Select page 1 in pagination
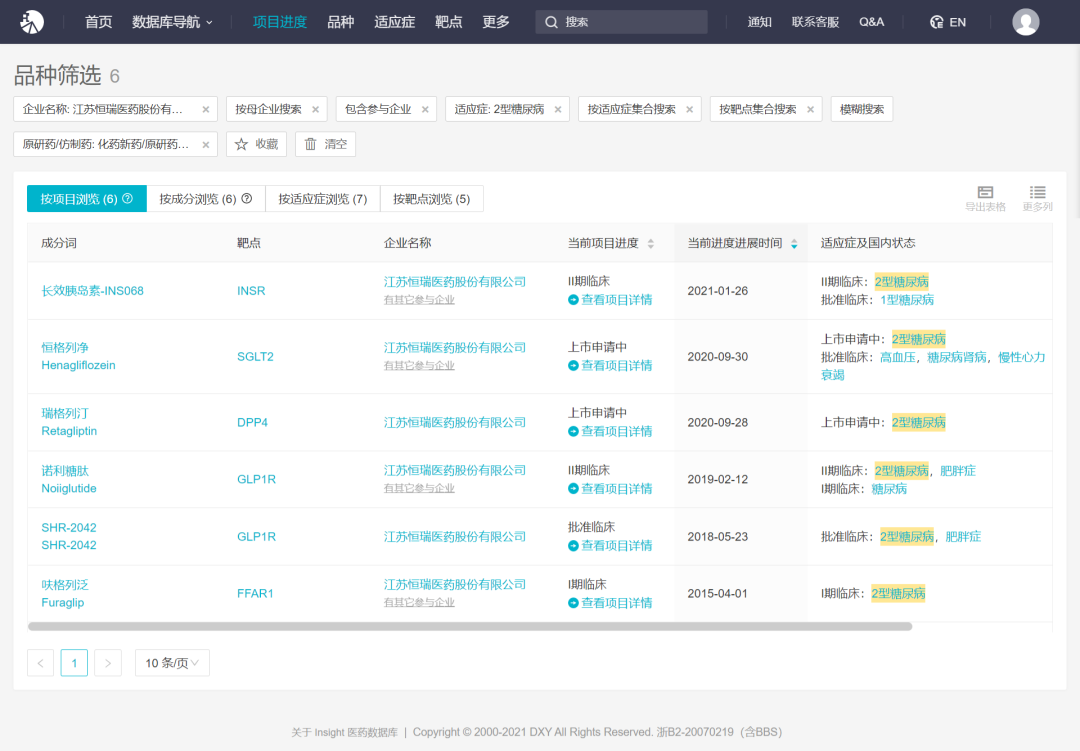1080x751 pixels. (x=74, y=663)
